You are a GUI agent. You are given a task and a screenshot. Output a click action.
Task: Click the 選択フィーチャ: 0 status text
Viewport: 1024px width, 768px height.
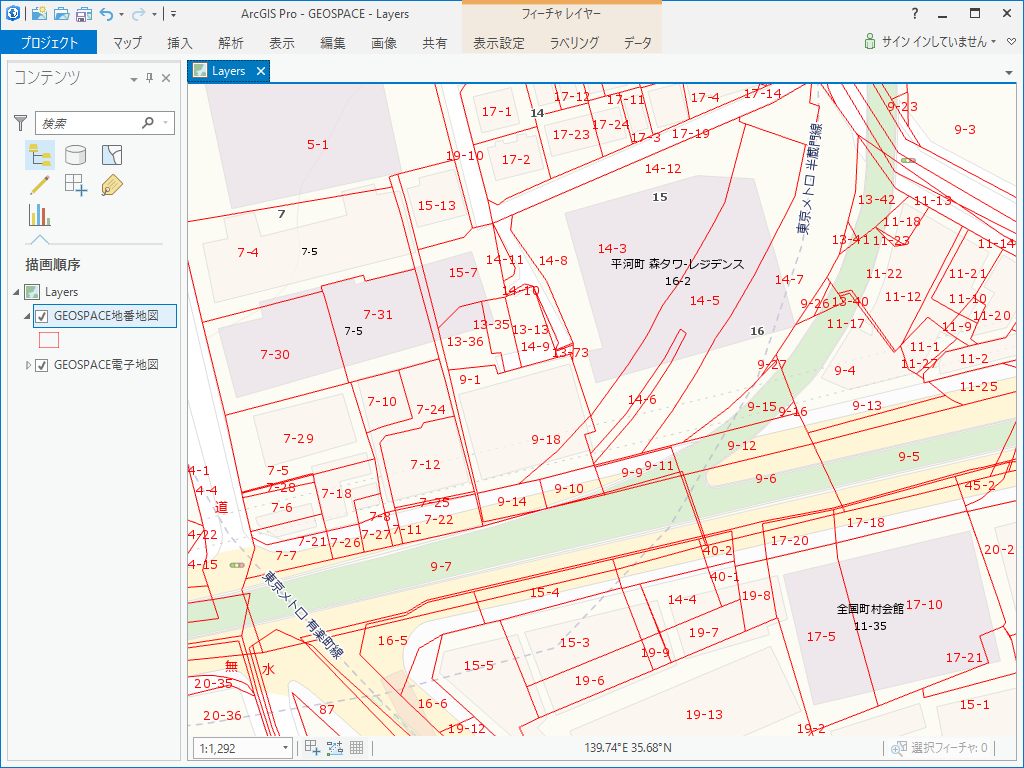click(949, 748)
